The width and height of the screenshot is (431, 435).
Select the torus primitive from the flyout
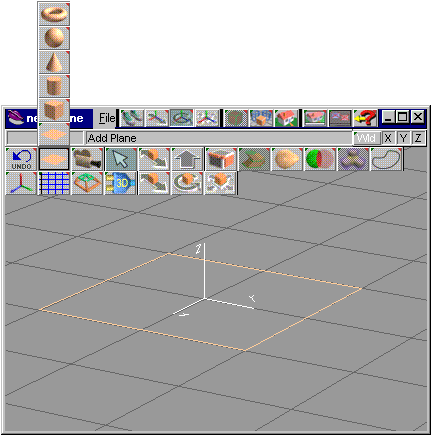(54, 14)
